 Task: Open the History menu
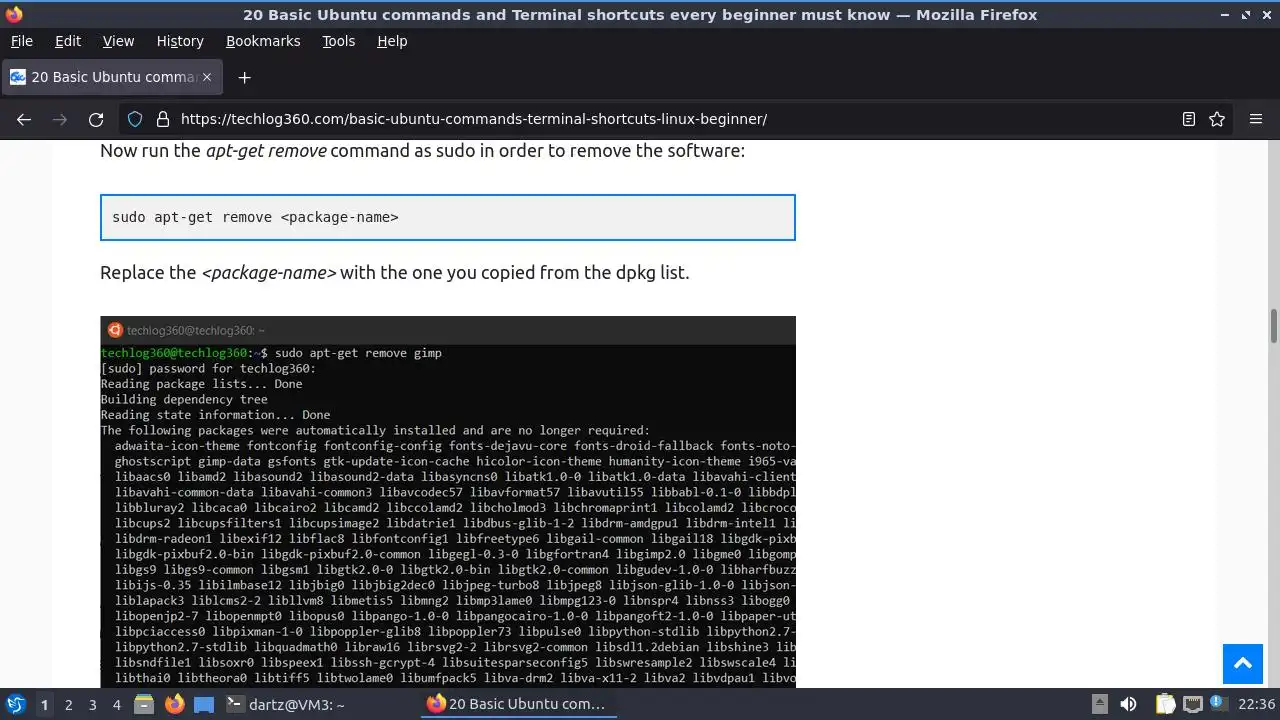click(180, 41)
